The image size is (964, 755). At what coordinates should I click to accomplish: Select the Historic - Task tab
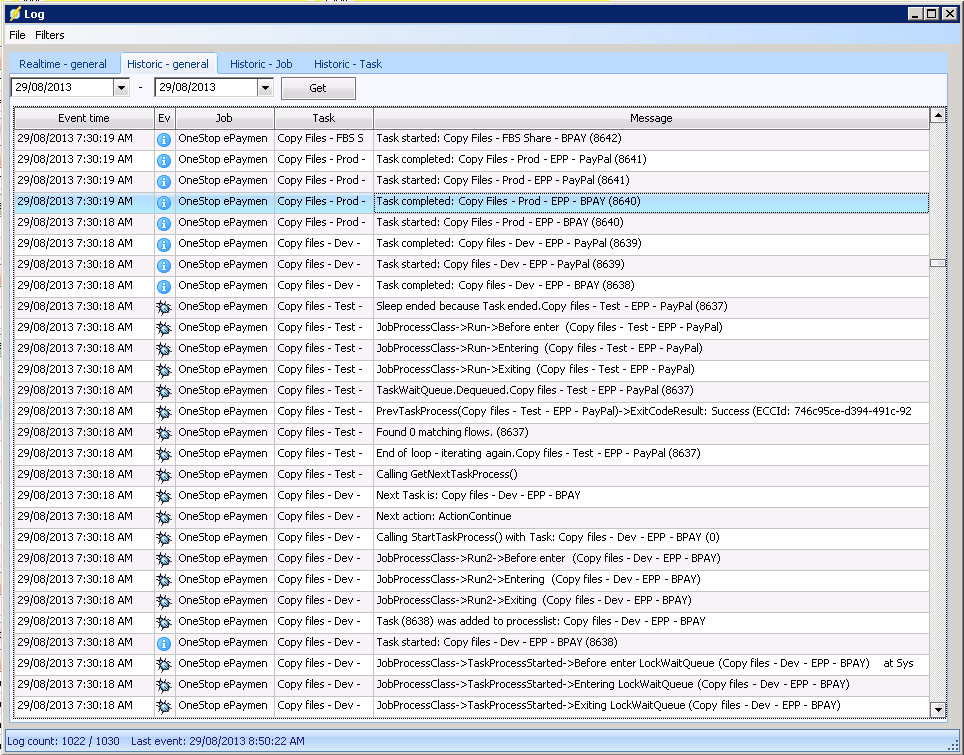(x=347, y=64)
